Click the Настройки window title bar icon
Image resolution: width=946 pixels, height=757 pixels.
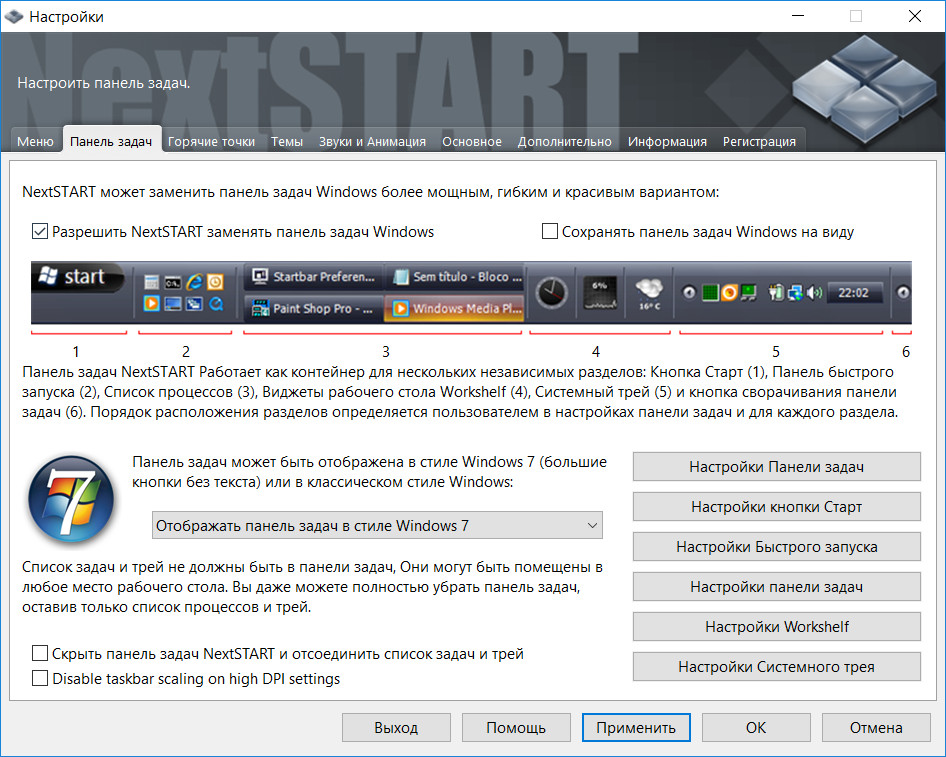[x=13, y=16]
